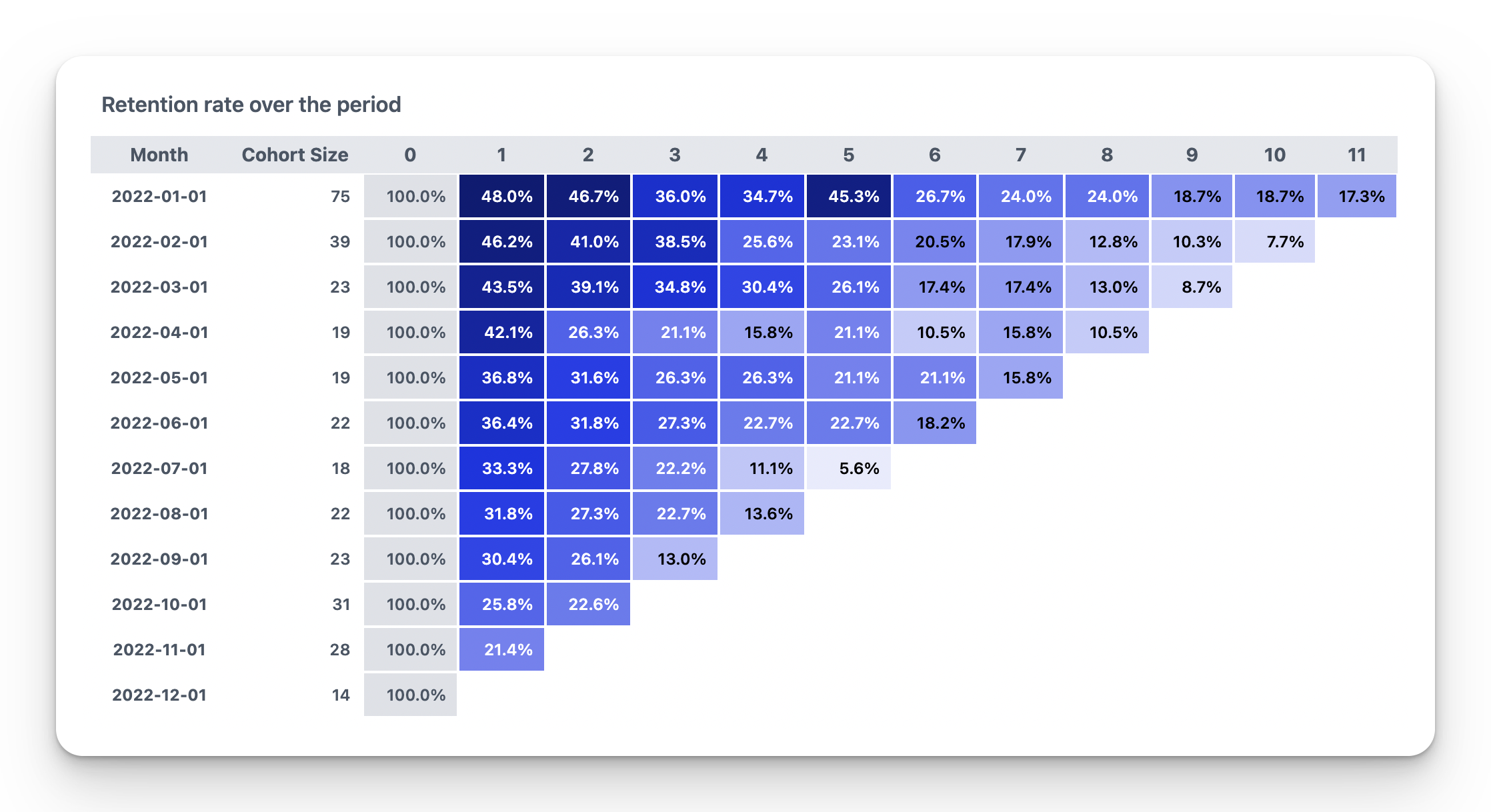Screen dimensions: 1491x812
Task: Click the 18.2% cell in the 2022-06-01 row
Action: [935, 423]
